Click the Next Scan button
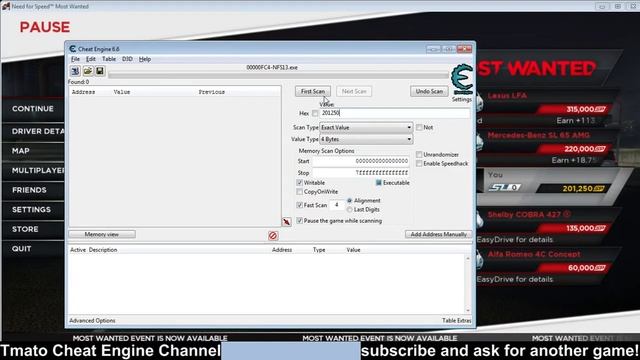640x360 pixels. pos(354,91)
